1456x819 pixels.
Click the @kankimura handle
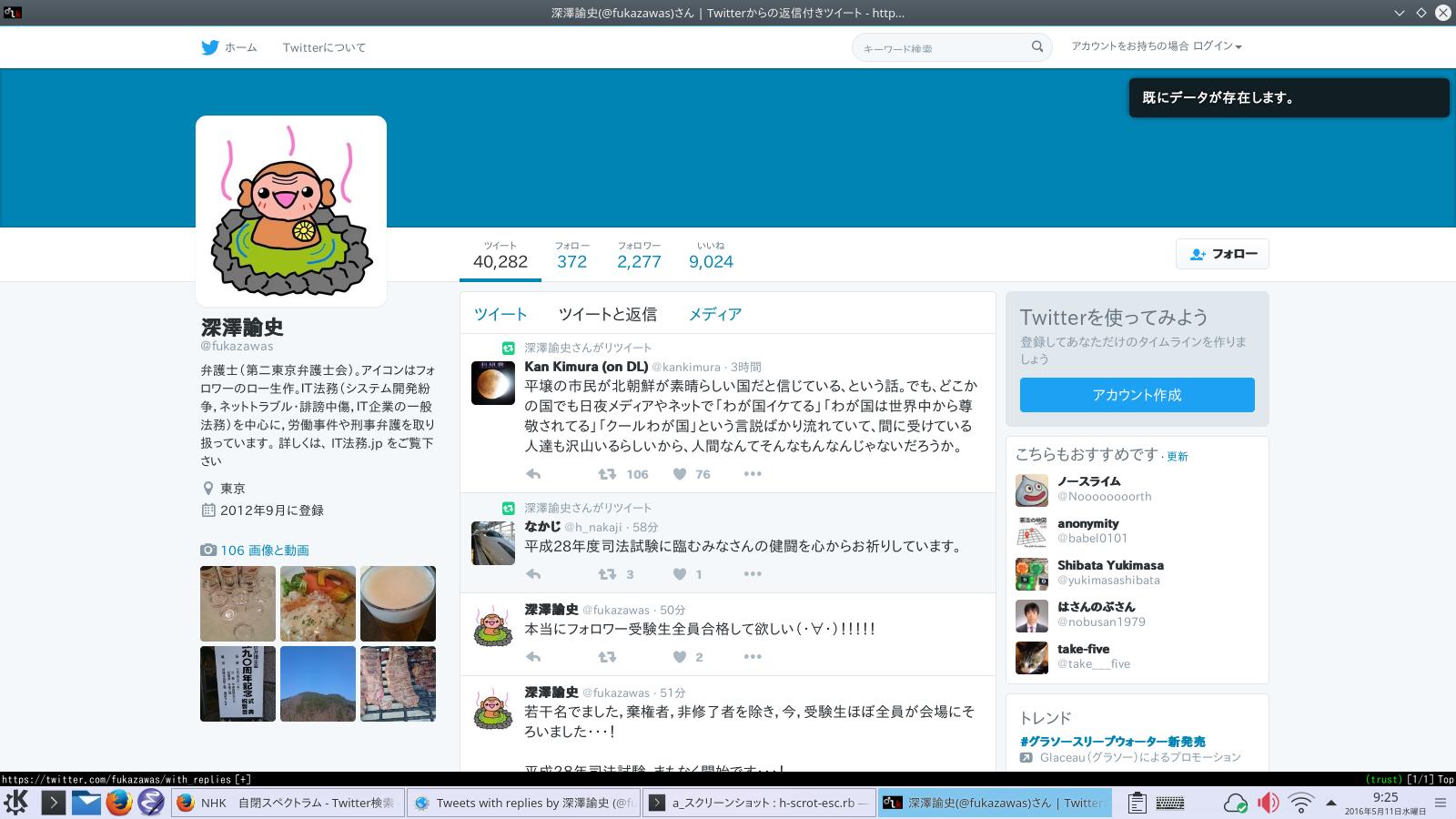[686, 368]
